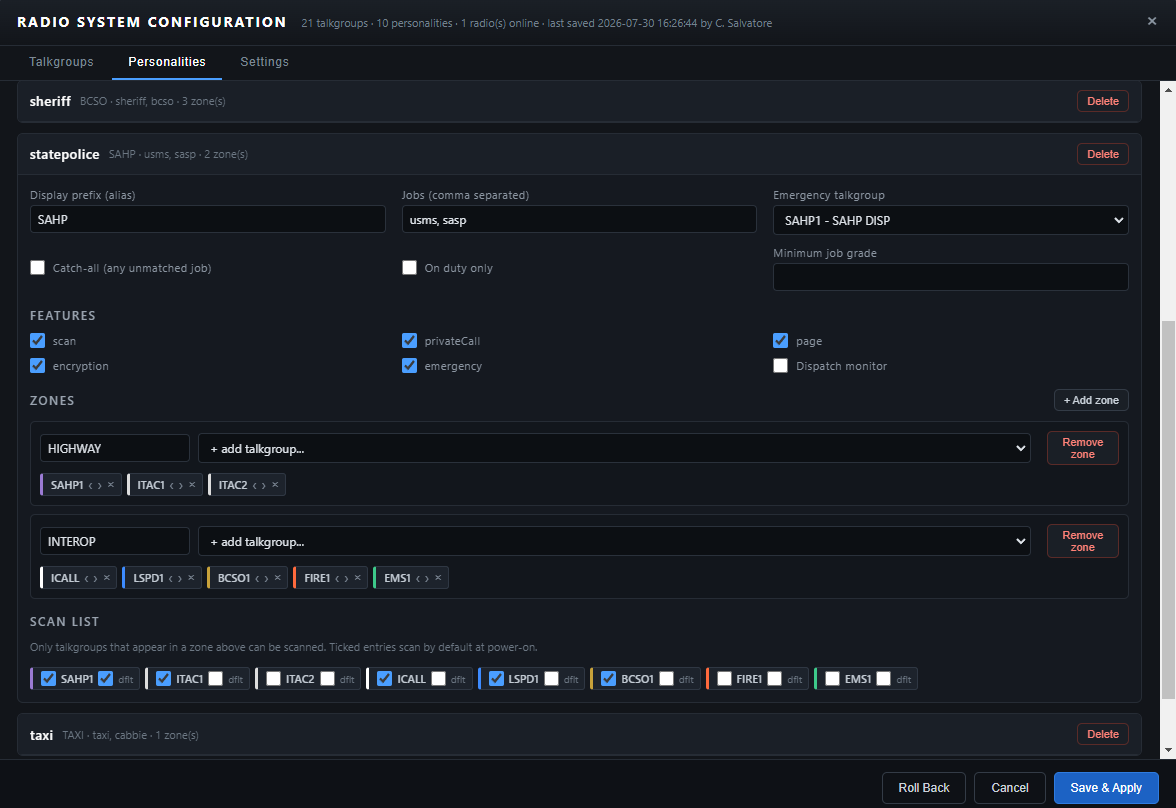
Task: Expand the sheriff personality row
Action: pos(579,101)
